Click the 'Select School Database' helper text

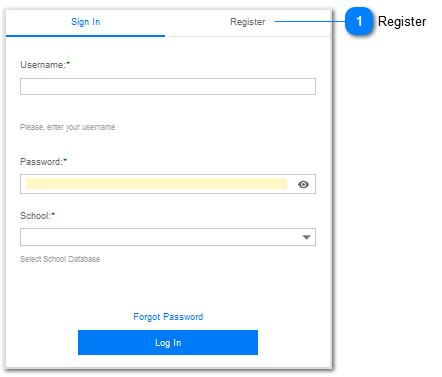60,259
